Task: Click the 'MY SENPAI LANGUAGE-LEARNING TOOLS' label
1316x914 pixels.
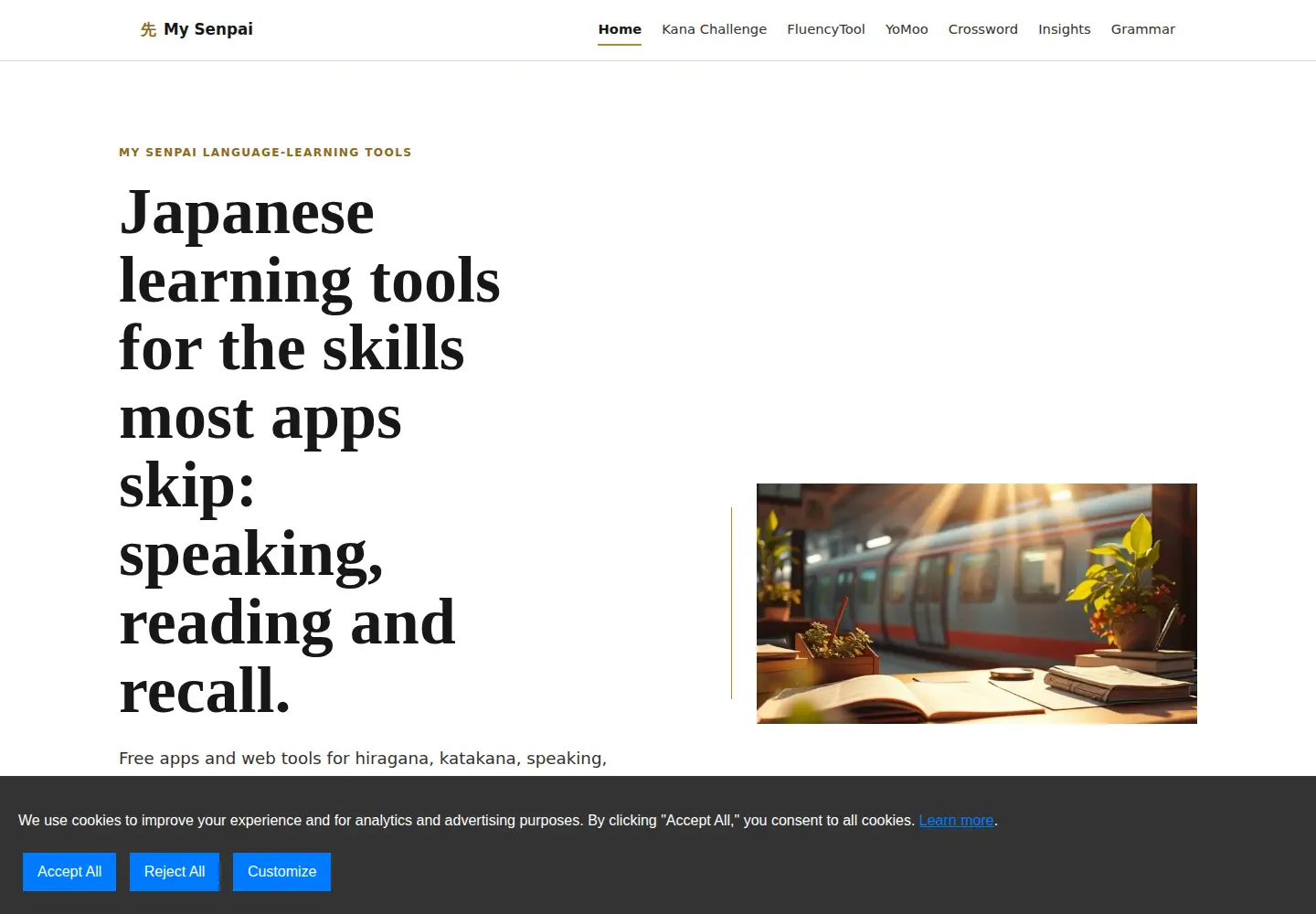Action: pos(265,153)
